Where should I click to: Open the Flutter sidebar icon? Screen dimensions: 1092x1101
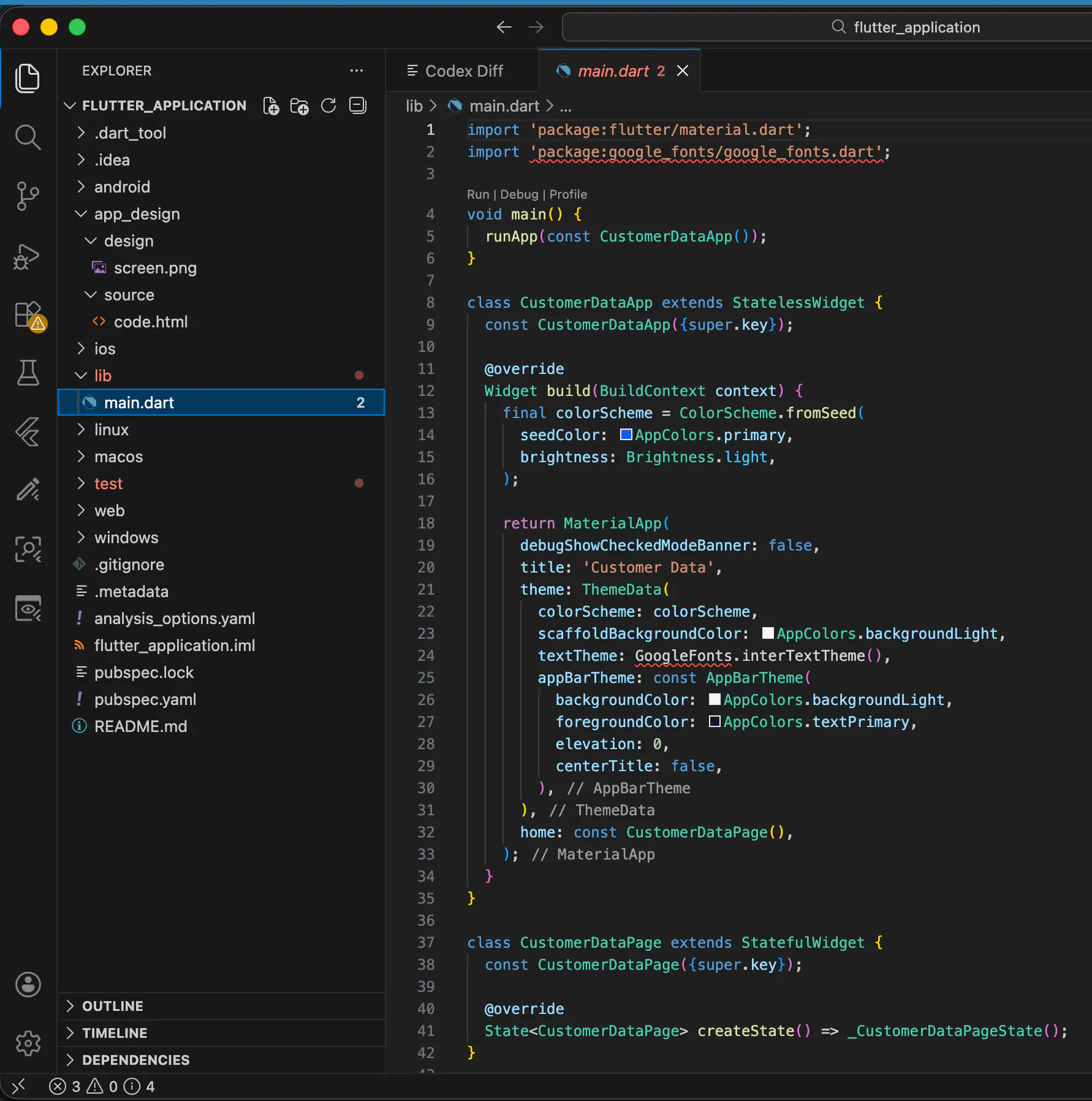(28, 432)
